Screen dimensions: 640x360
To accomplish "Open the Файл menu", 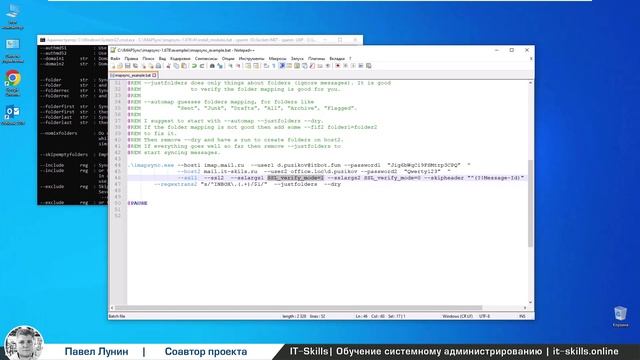I will point(115,59).
